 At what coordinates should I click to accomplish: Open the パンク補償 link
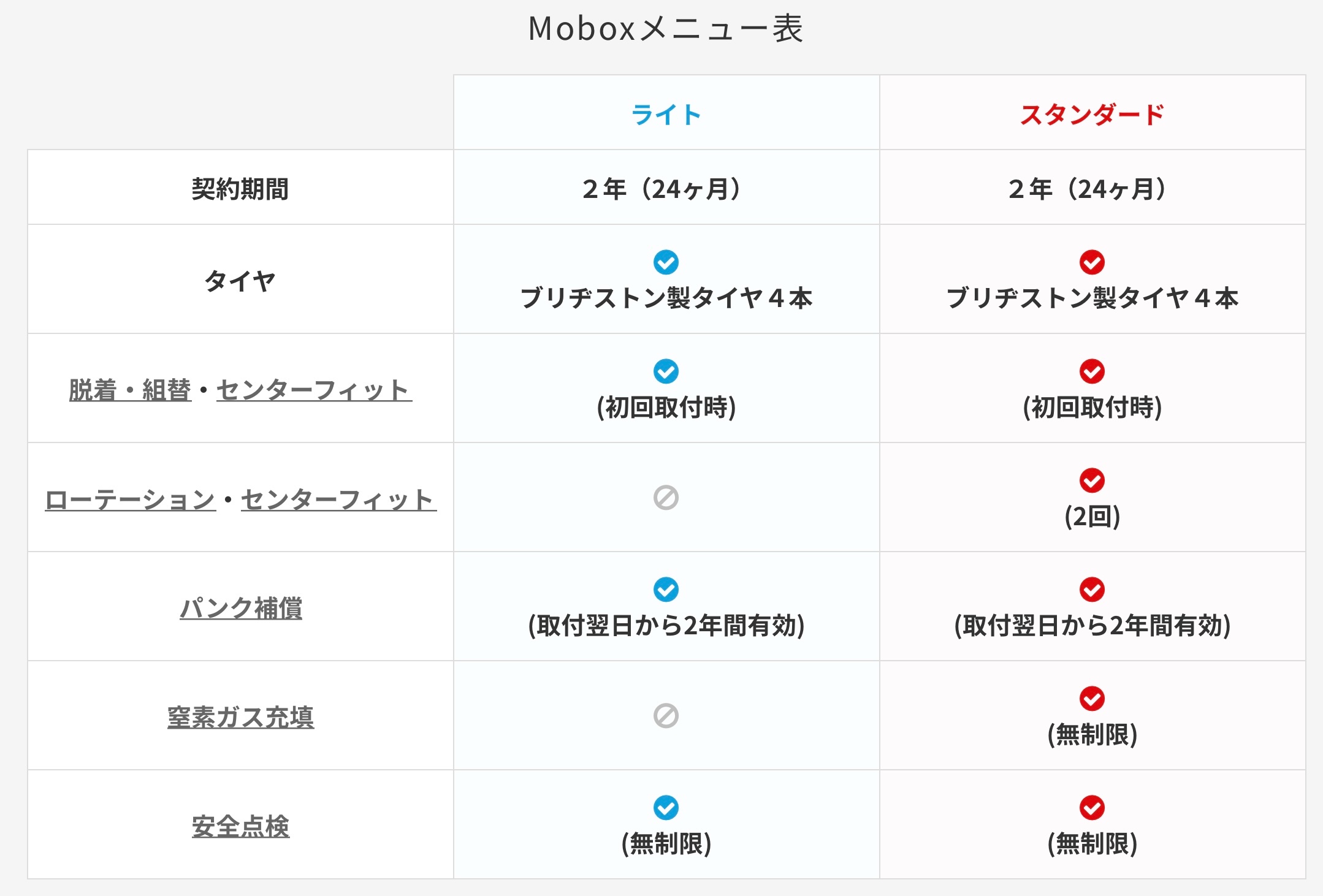coord(240,609)
